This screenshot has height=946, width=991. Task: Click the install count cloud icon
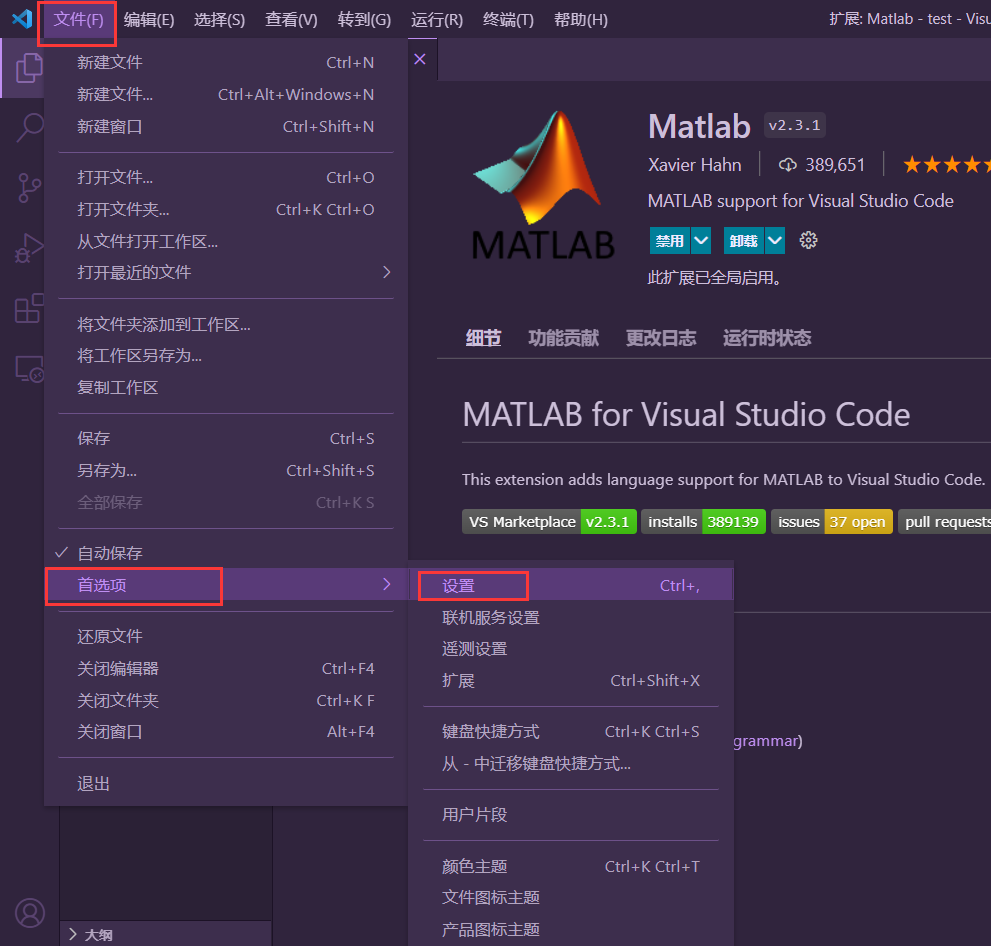(x=787, y=165)
